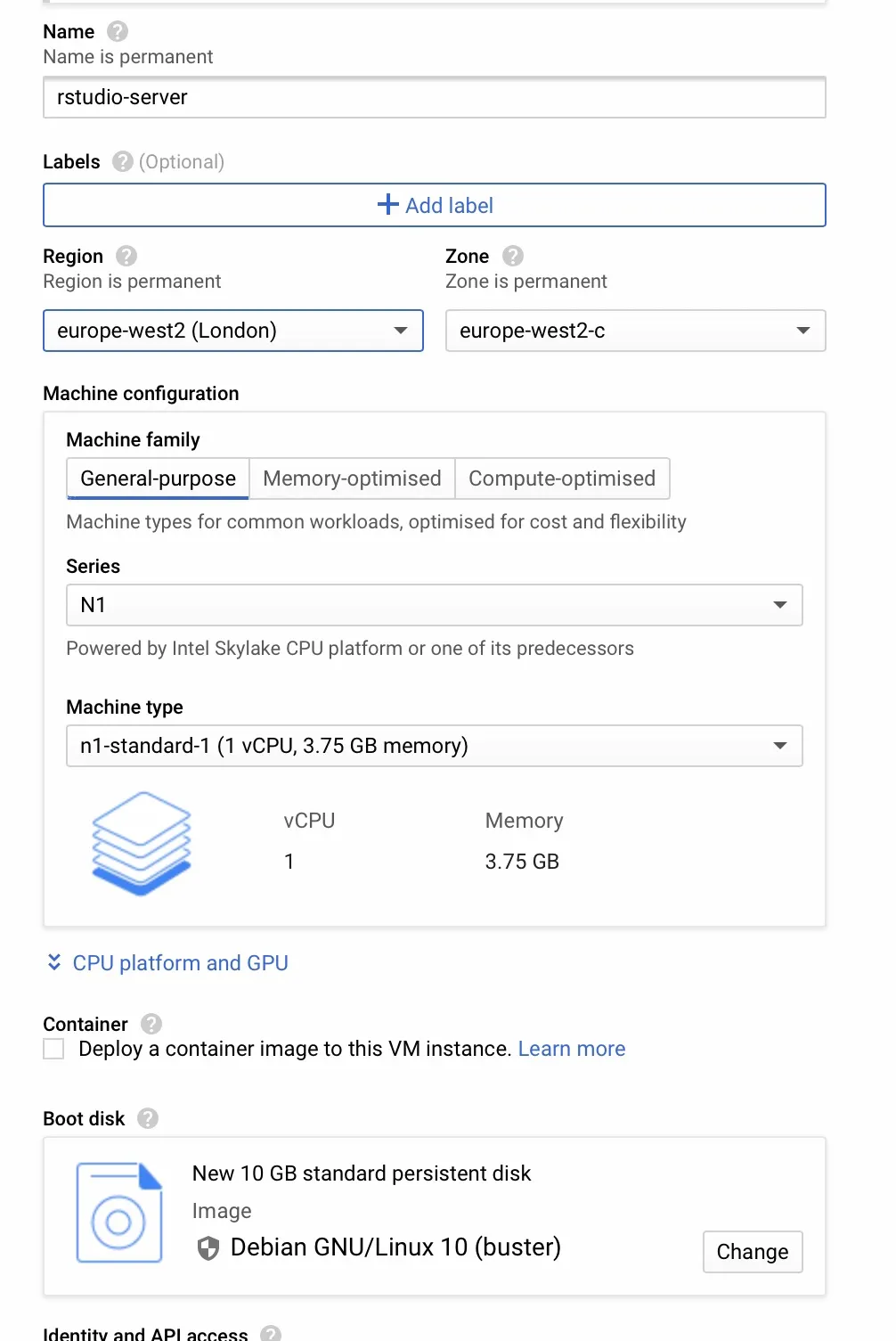Viewport: 896px width, 1341px height.
Task: Click the Powered by Intel Skylake description
Action: point(350,649)
